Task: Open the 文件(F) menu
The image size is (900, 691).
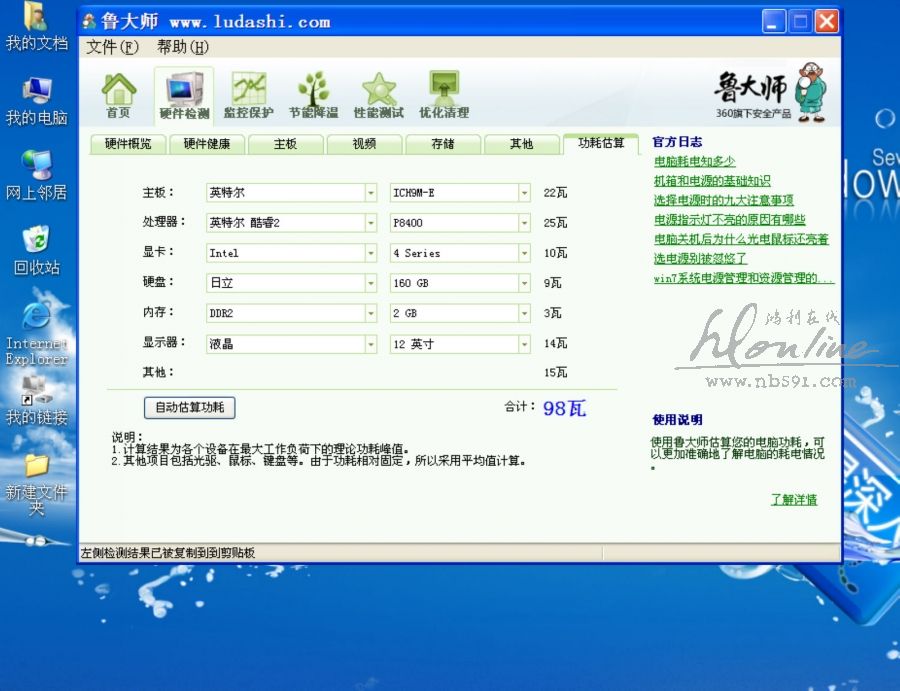Action: tap(112, 47)
